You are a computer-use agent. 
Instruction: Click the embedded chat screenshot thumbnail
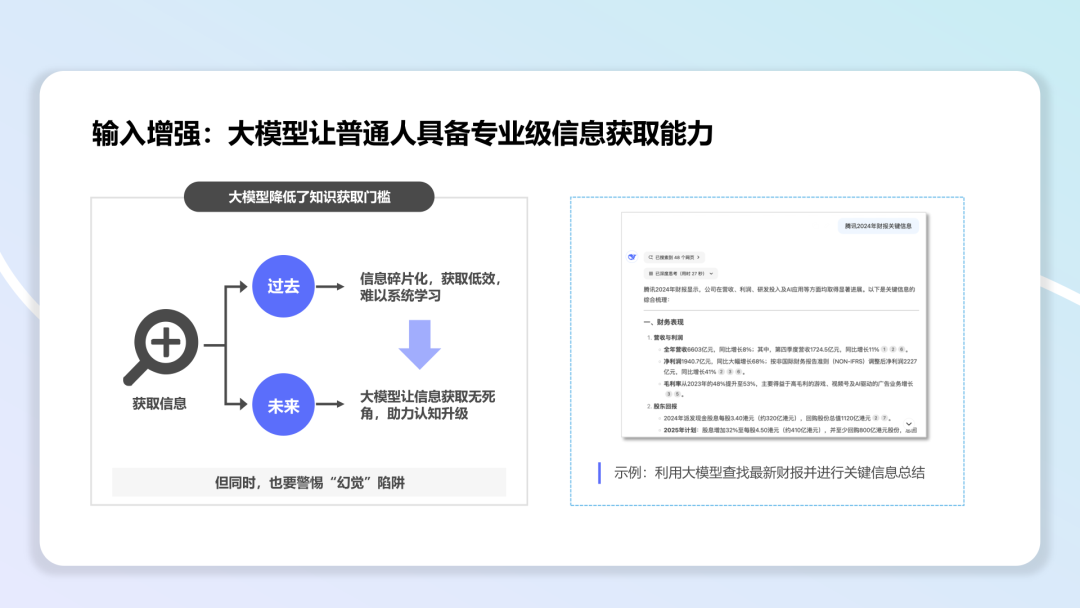click(x=774, y=324)
